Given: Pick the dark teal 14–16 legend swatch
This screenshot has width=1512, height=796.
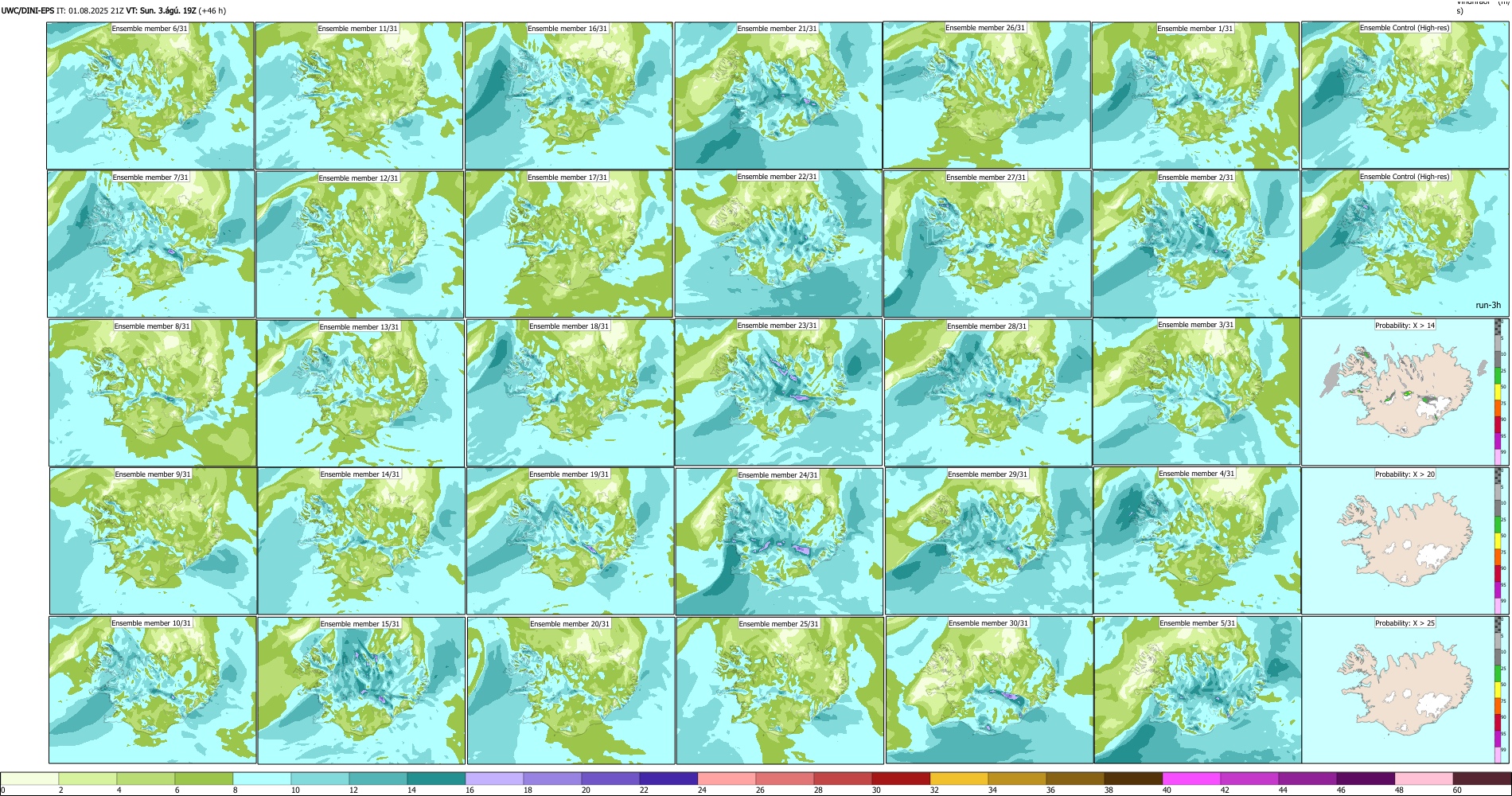Looking at the screenshot, I should coord(436,778).
